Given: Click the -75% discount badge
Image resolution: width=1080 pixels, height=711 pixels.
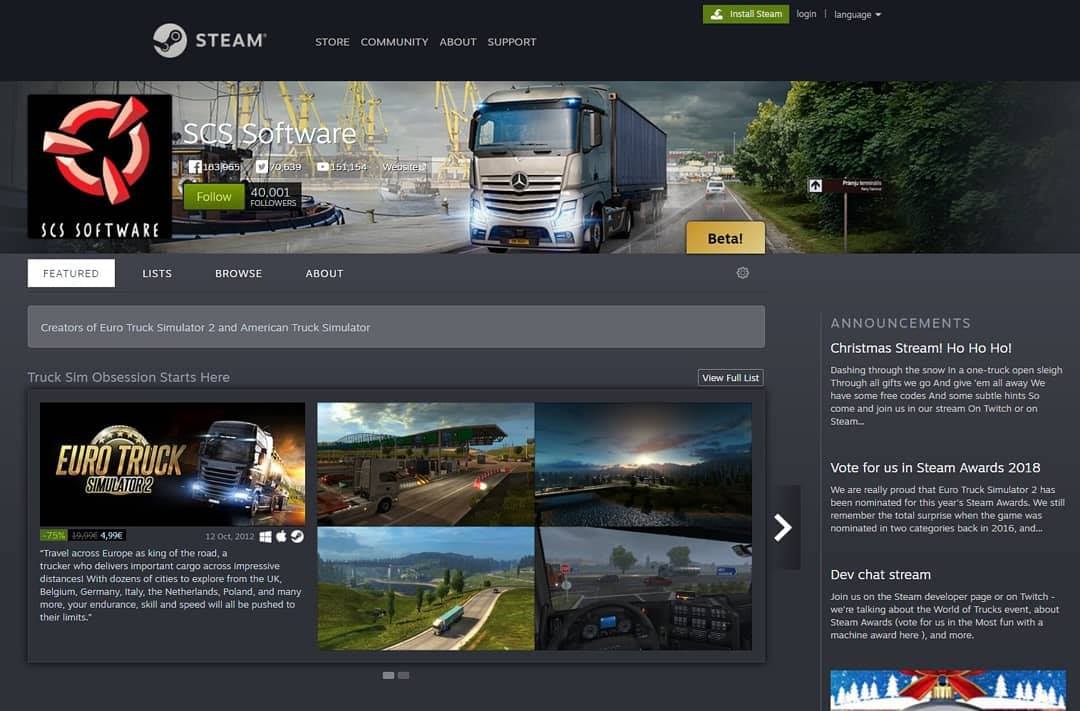Looking at the screenshot, I should pyautogui.click(x=54, y=535).
